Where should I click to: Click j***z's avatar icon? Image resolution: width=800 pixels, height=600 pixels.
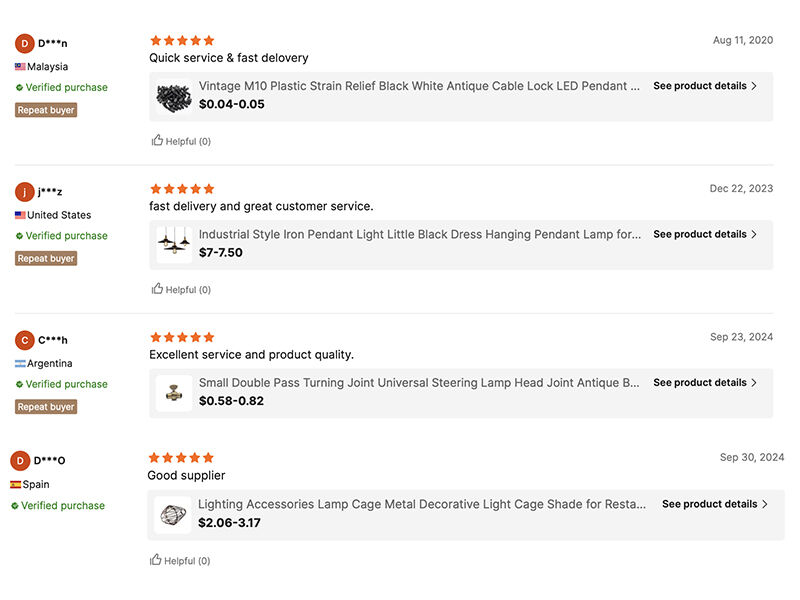point(23,191)
